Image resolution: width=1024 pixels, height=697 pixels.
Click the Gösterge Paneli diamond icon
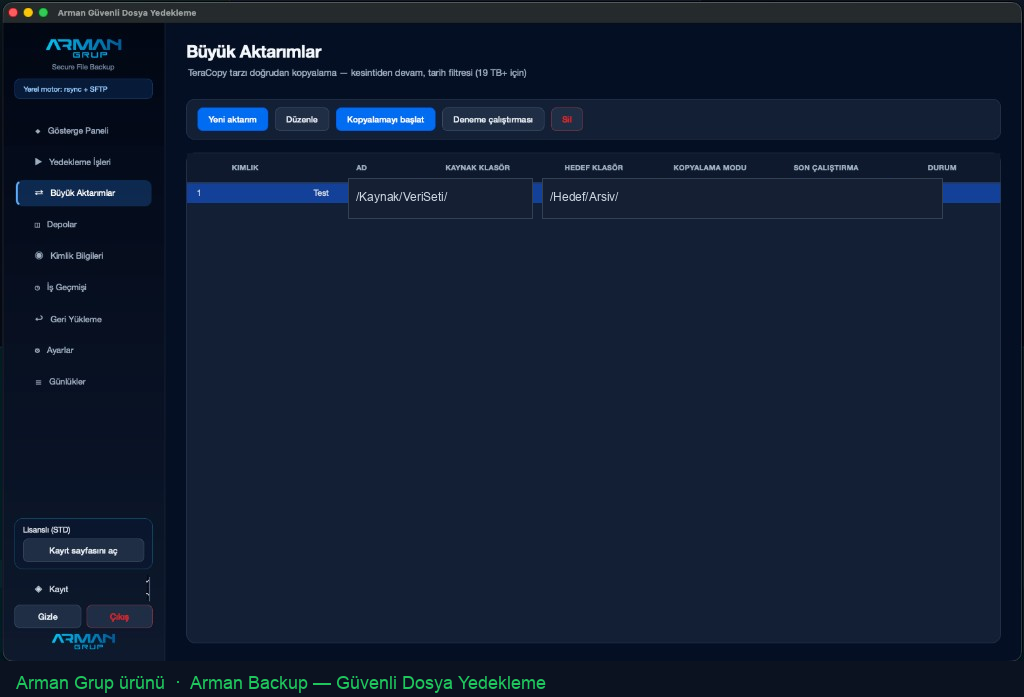pyautogui.click(x=38, y=131)
